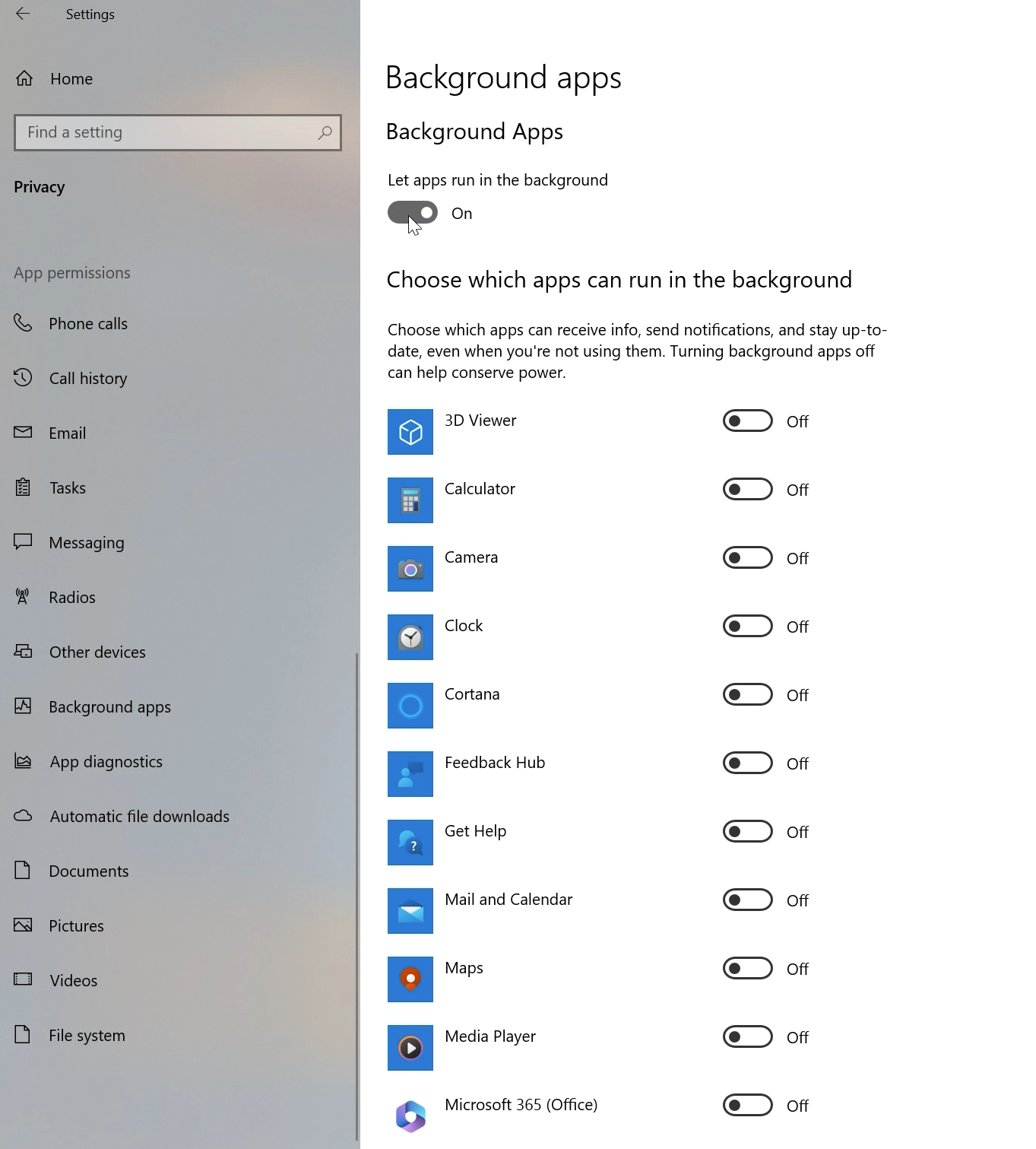Click the Feedback Hub app name
1036x1149 pixels.
click(495, 763)
